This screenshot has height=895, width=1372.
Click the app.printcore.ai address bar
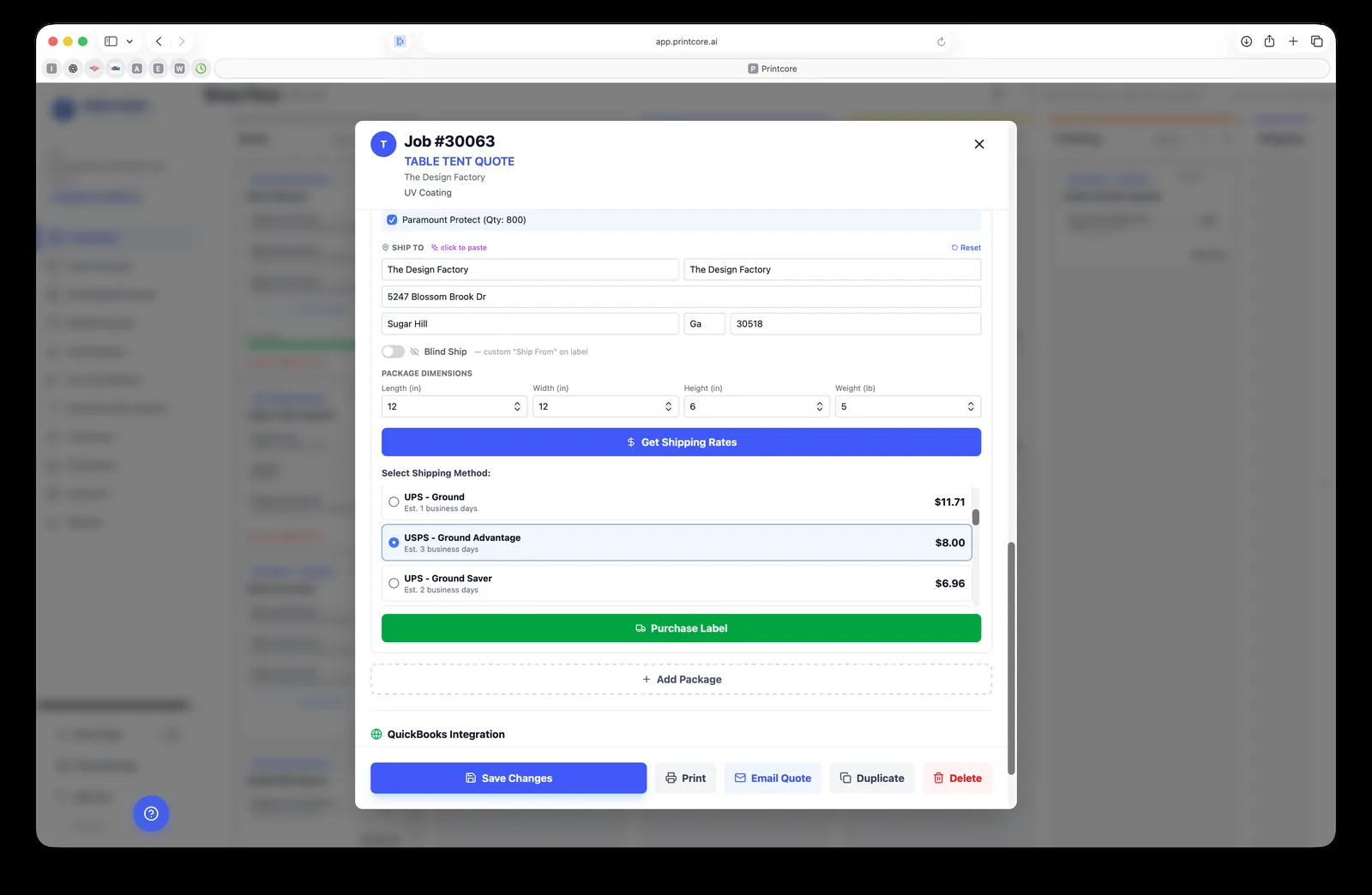point(686,41)
